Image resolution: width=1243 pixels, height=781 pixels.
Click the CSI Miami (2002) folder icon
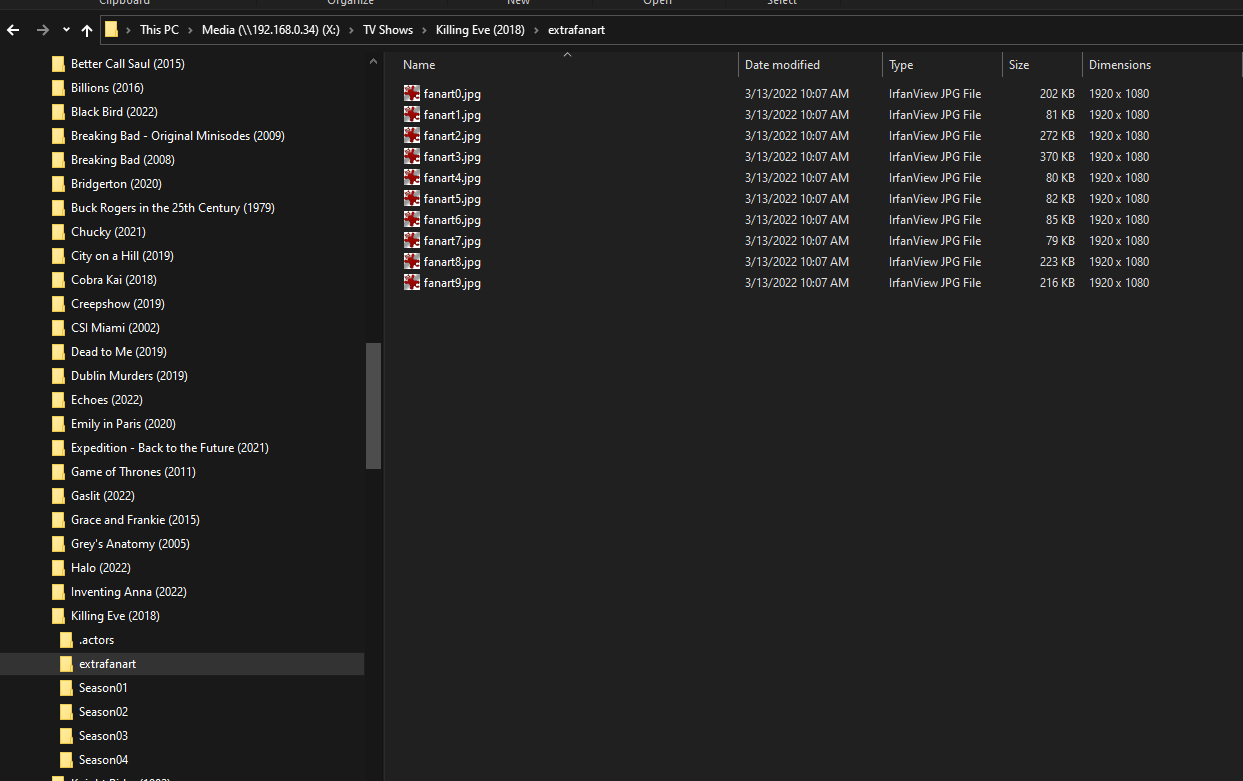pos(58,328)
